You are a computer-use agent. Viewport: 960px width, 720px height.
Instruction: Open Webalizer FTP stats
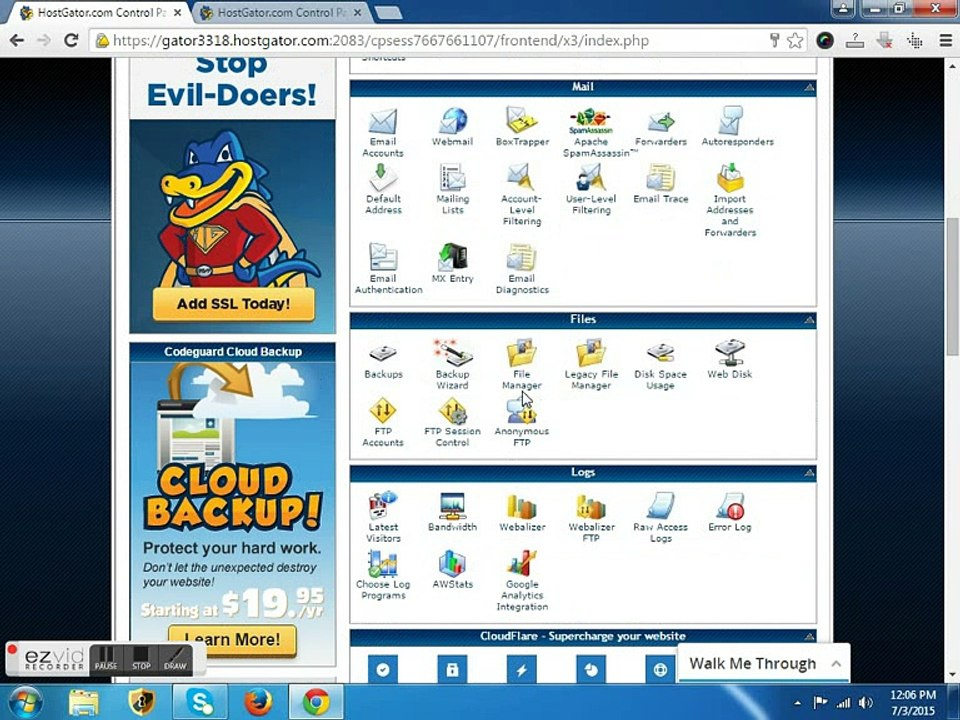coord(591,518)
